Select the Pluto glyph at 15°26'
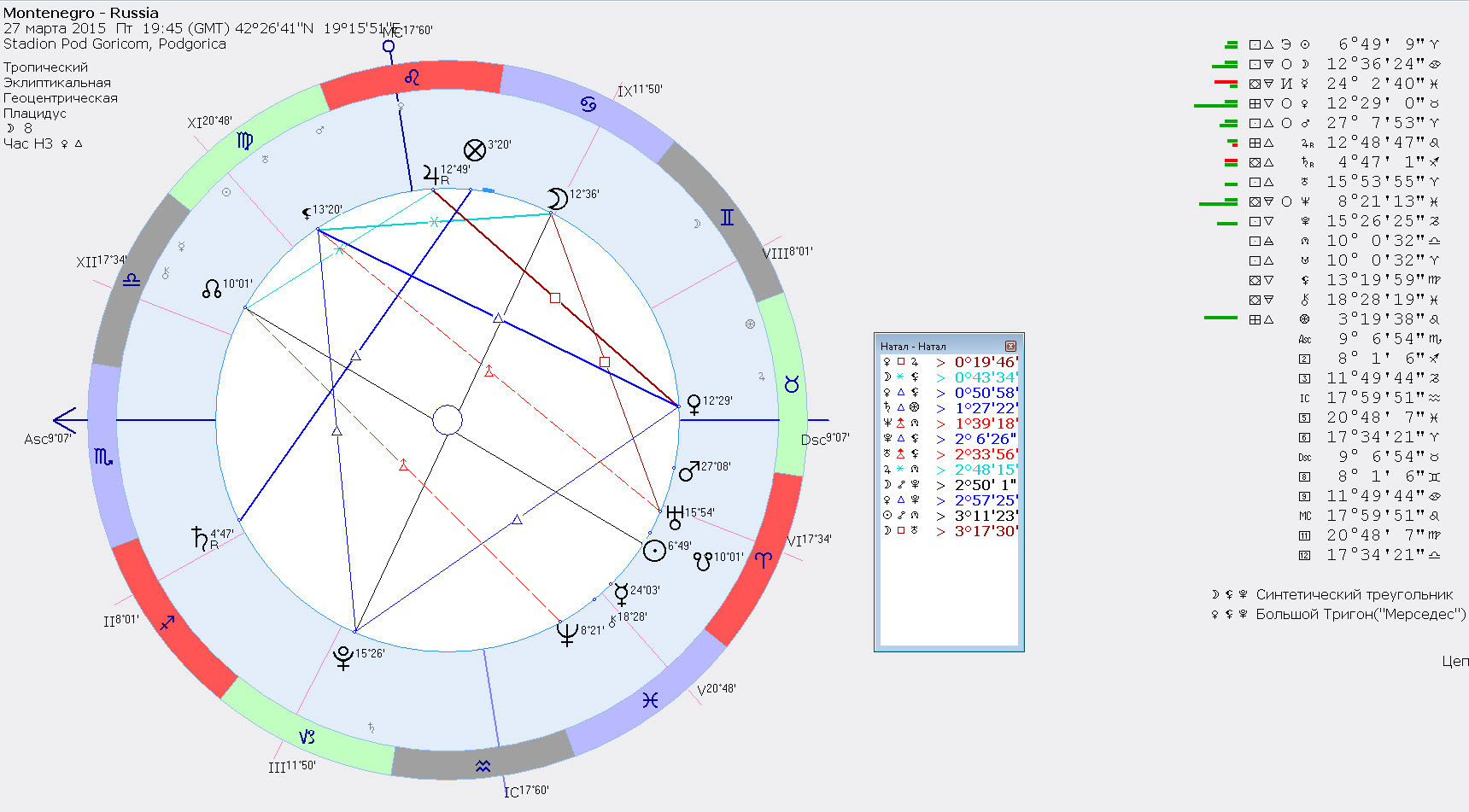This screenshot has height=812, width=1469. 343,657
